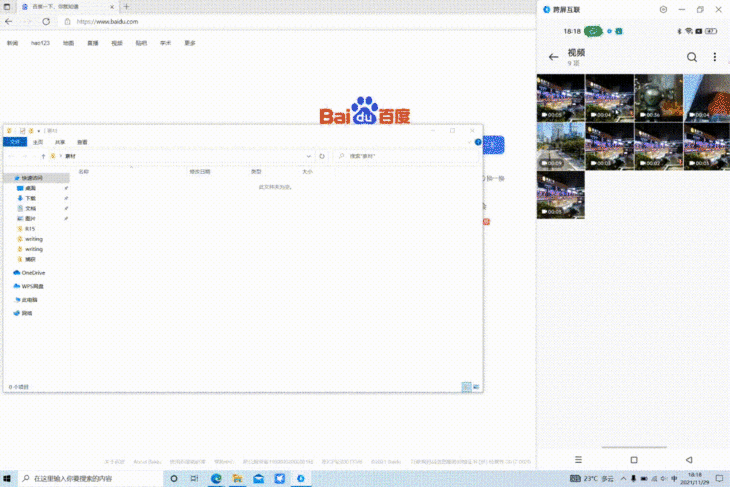Select 桌面 in the navigation pane
The width and height of the screenshot is (730, 487).
[30, 188]
